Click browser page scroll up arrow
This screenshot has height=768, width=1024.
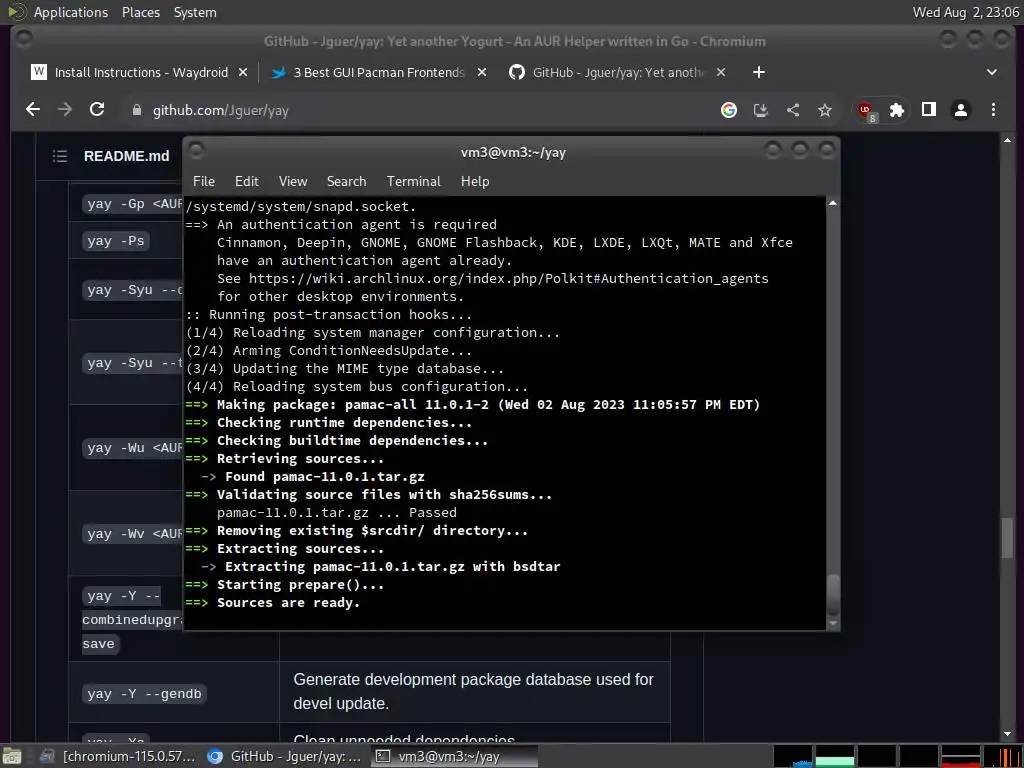tap(1007, 140)
